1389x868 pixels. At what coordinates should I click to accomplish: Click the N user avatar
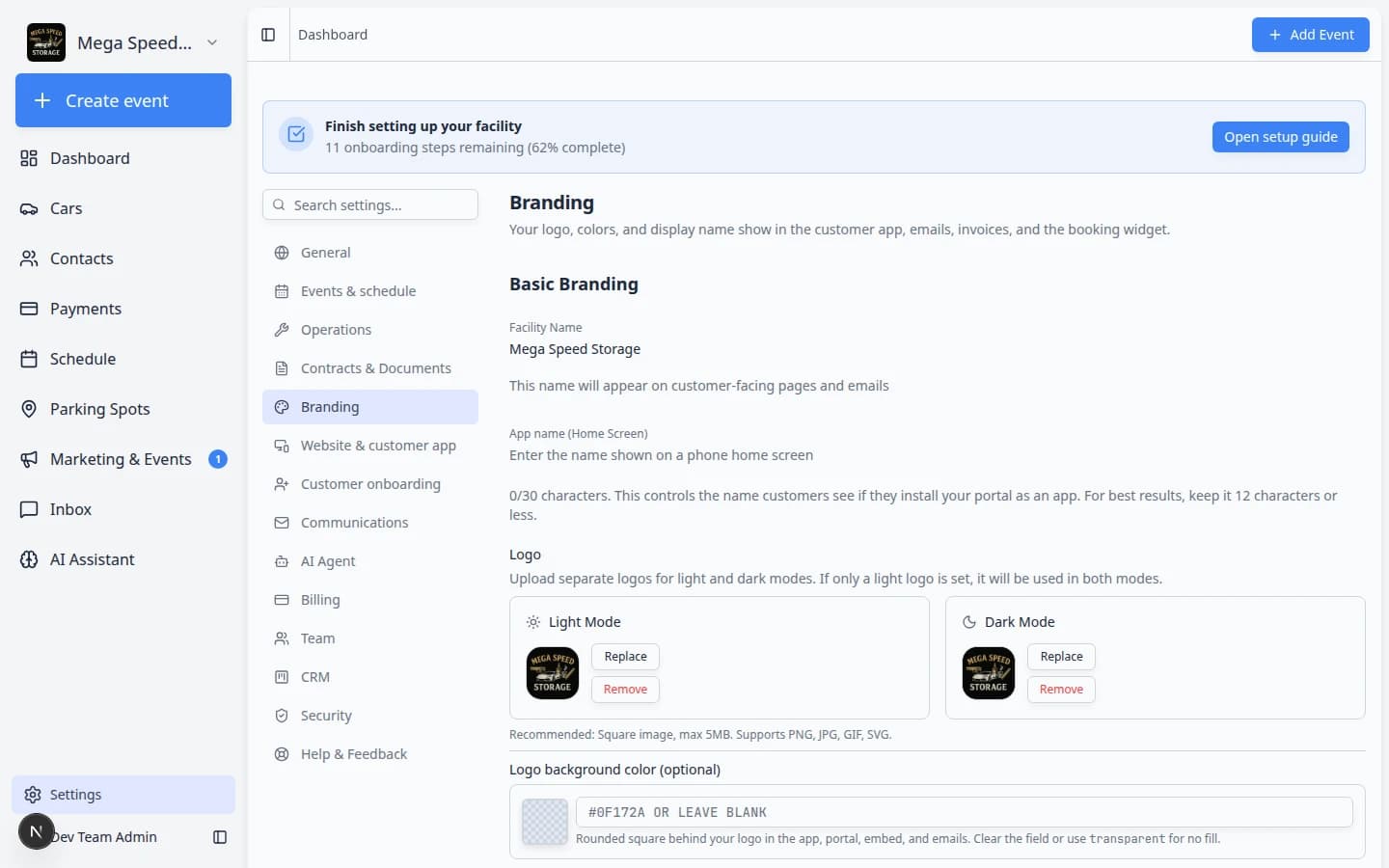coord(36,831)
